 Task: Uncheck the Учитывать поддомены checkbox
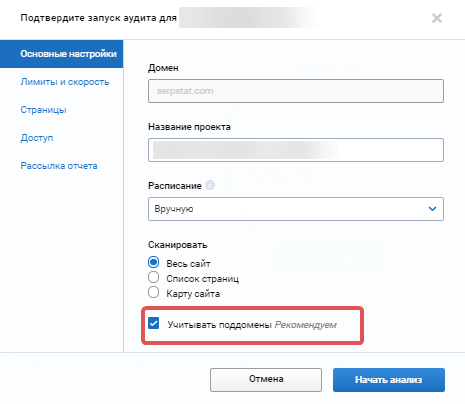tap(154, 323)
